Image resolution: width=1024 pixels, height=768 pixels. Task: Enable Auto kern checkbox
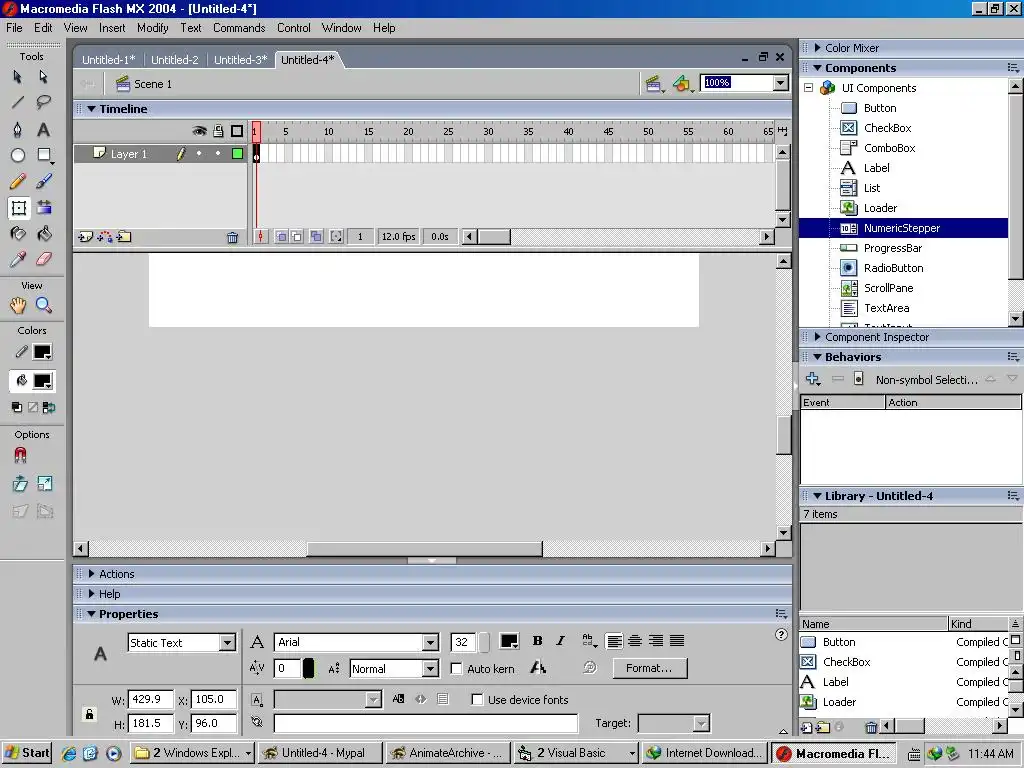coord(456,669)
